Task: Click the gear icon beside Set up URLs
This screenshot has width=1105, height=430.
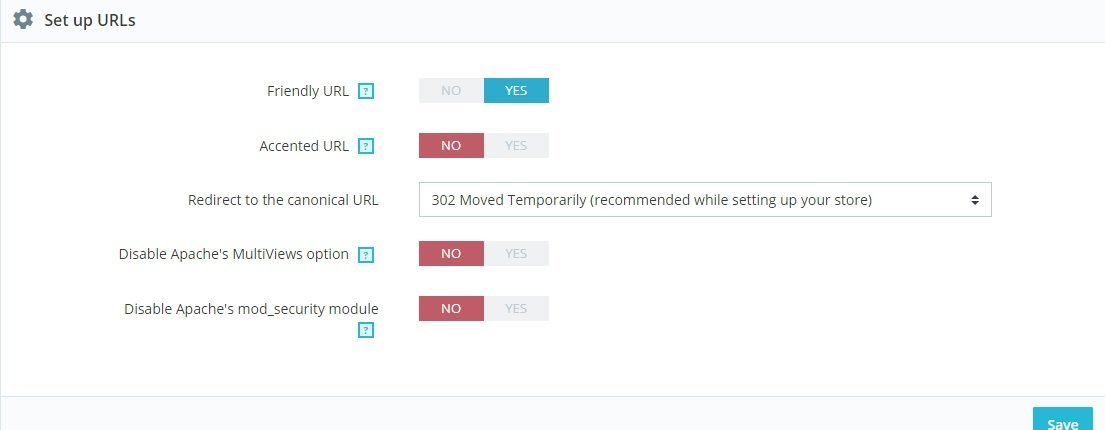Action: [x=23, y=19]
